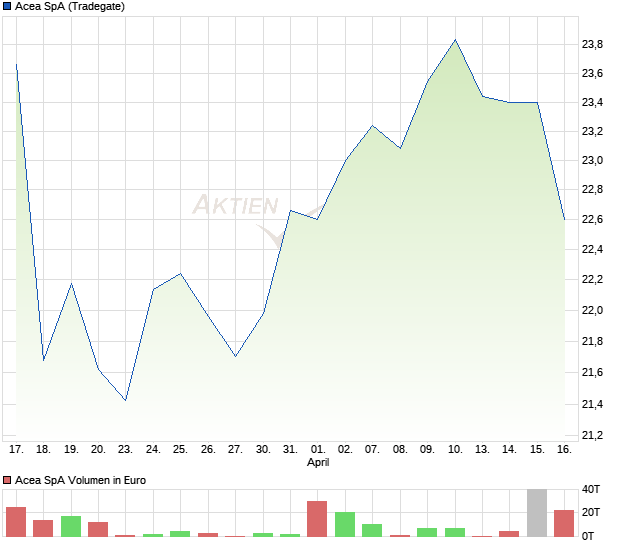Viewport: 620px width, 546px height.
Task: Click the price axis value '23,2'
Action: [592, 131]
